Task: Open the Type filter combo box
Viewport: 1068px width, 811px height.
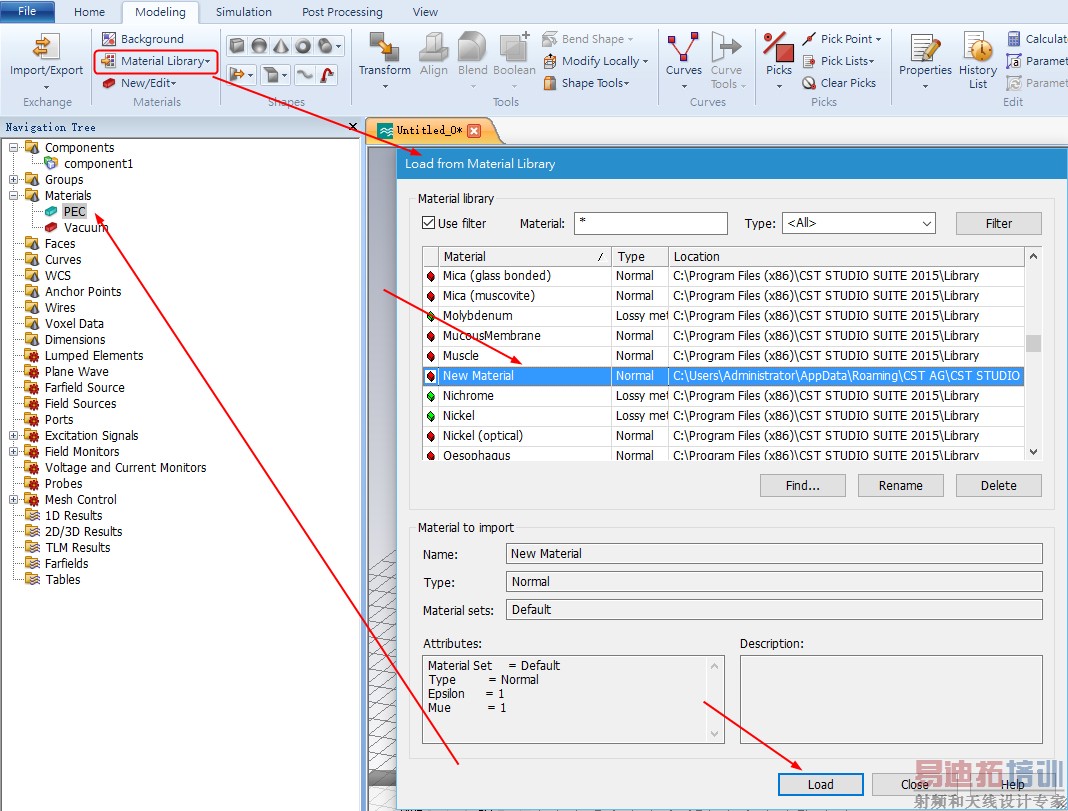Action: (858, 223)
